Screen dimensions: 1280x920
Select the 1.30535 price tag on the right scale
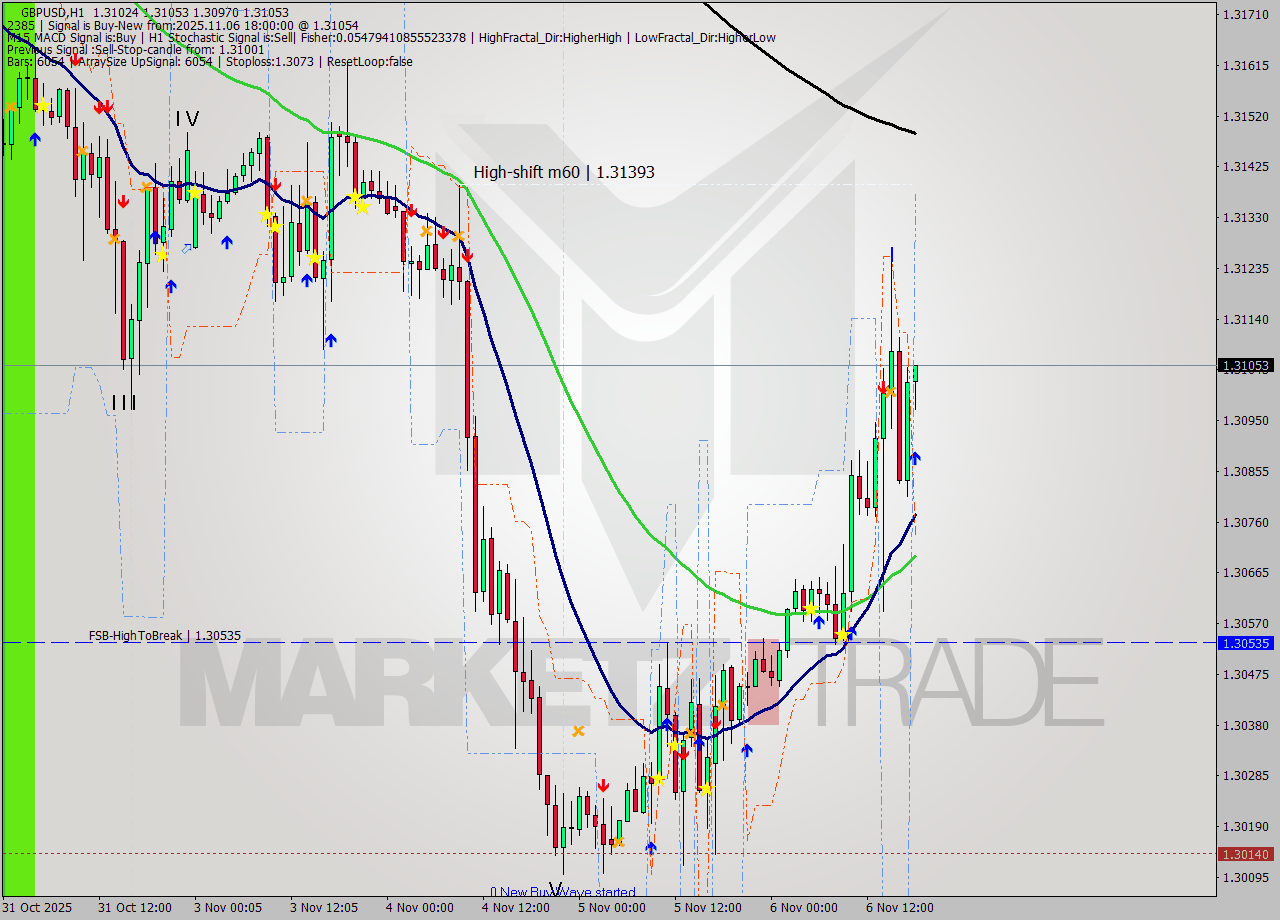[x=1244, y=645]
